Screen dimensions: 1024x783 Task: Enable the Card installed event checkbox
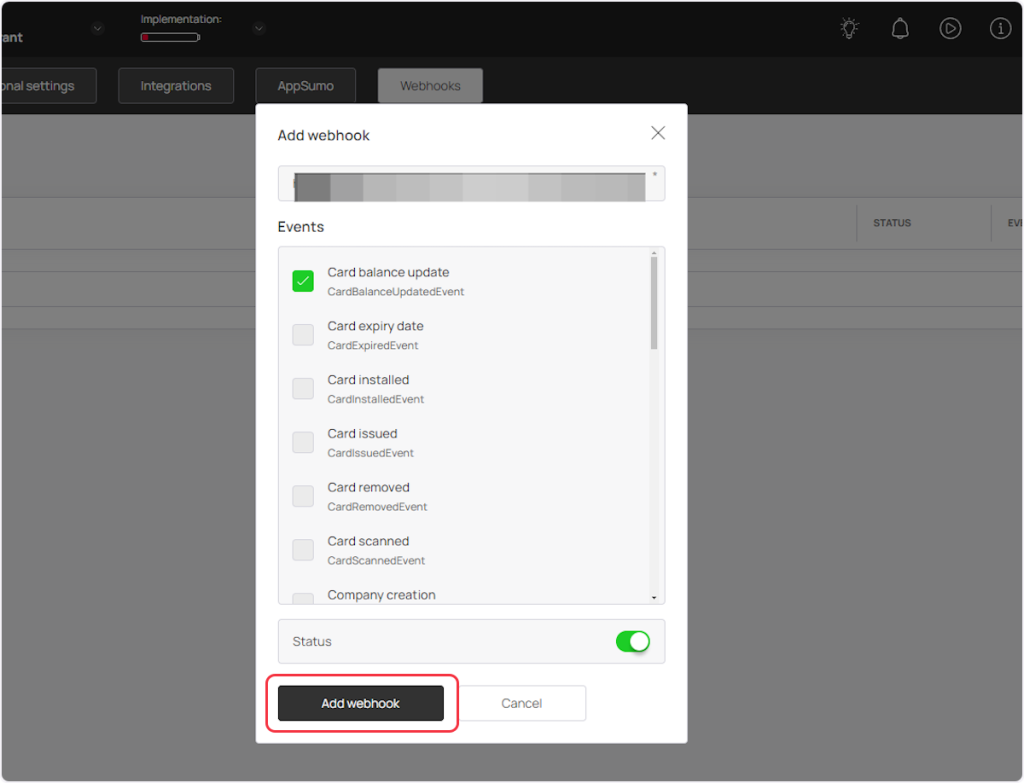(303, 389)
